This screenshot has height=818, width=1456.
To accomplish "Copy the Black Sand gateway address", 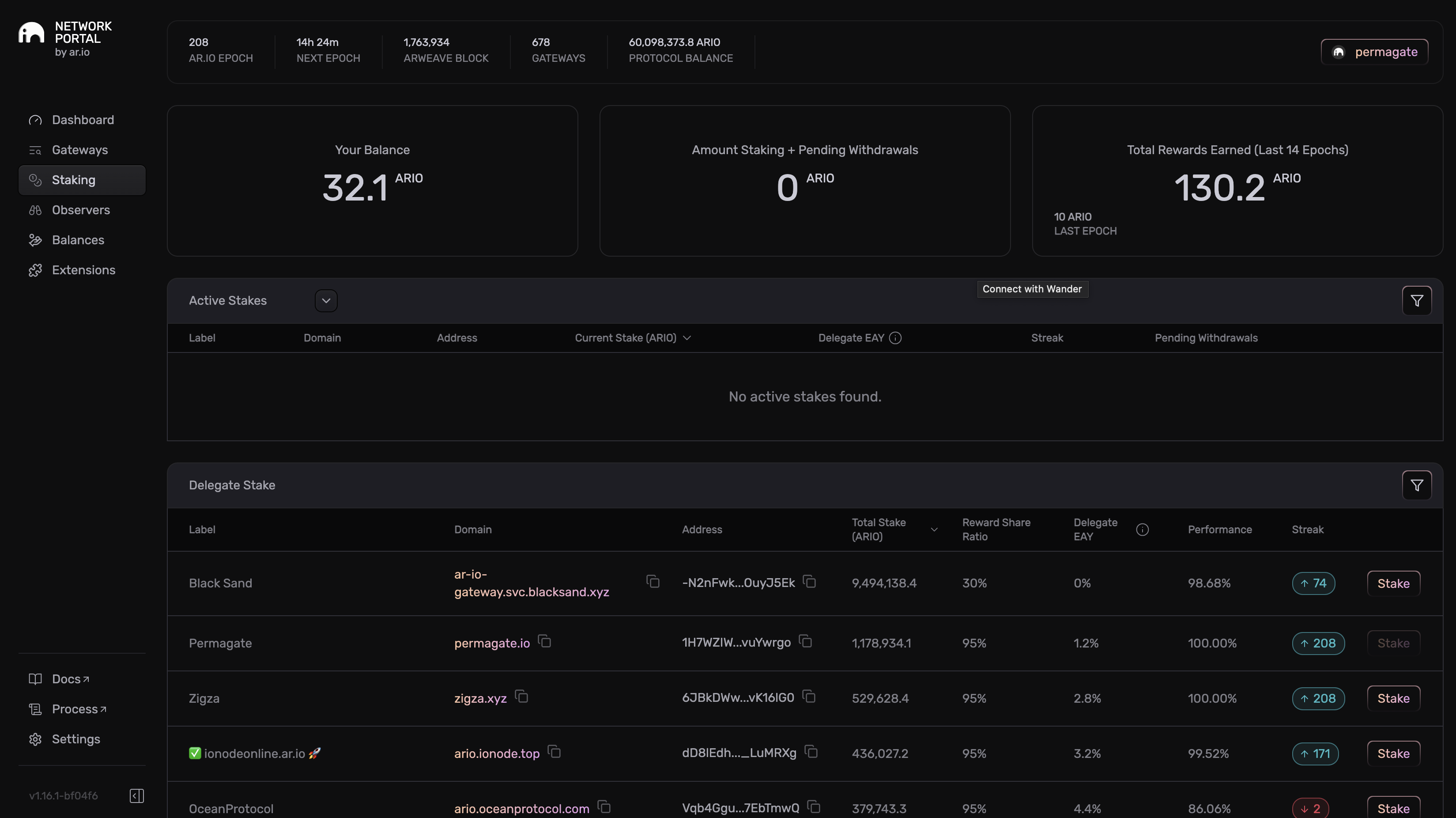I will [809, 582].
